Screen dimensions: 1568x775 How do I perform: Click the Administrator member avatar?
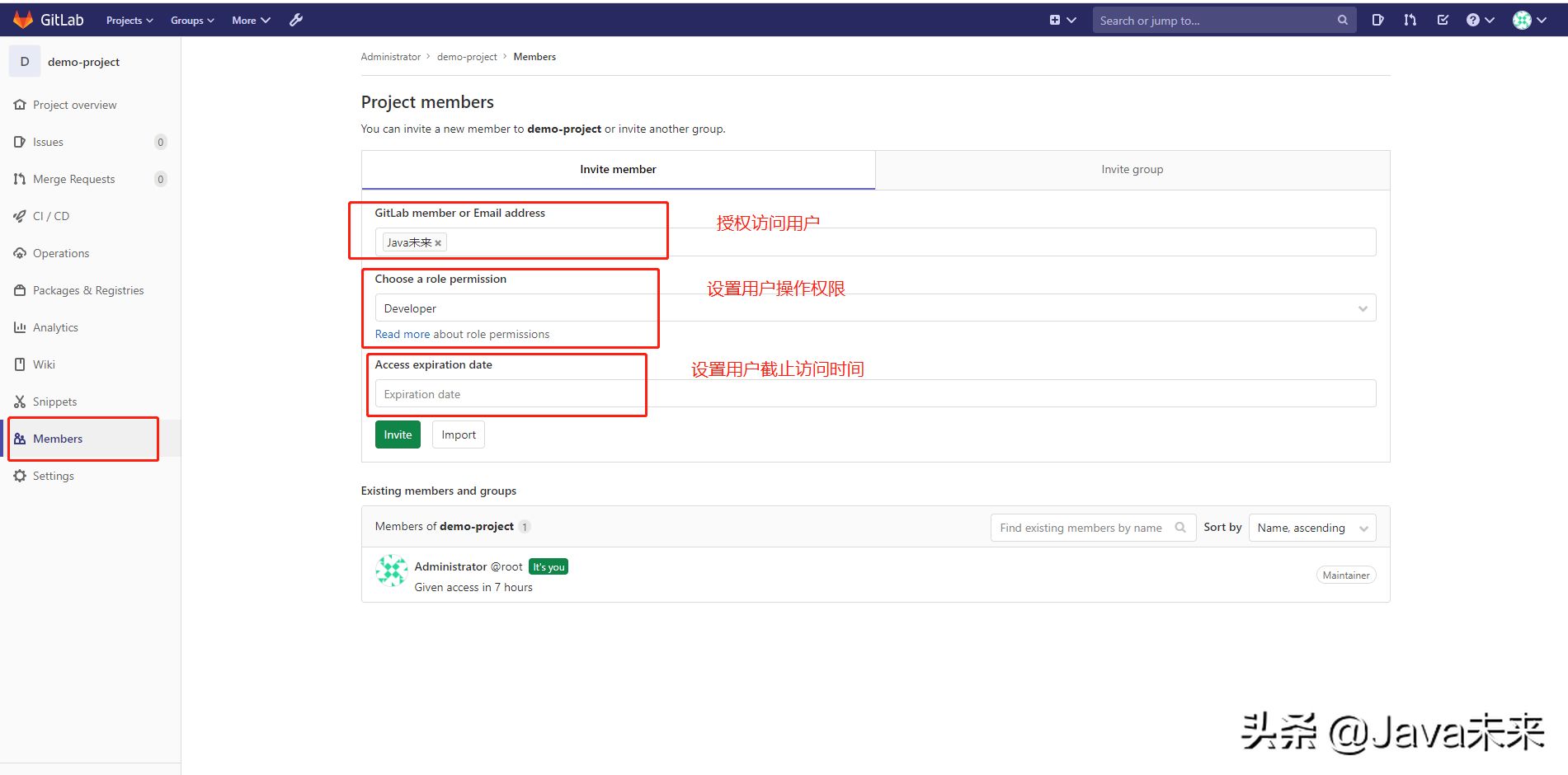pyautogui.click(x=392, y=571)
